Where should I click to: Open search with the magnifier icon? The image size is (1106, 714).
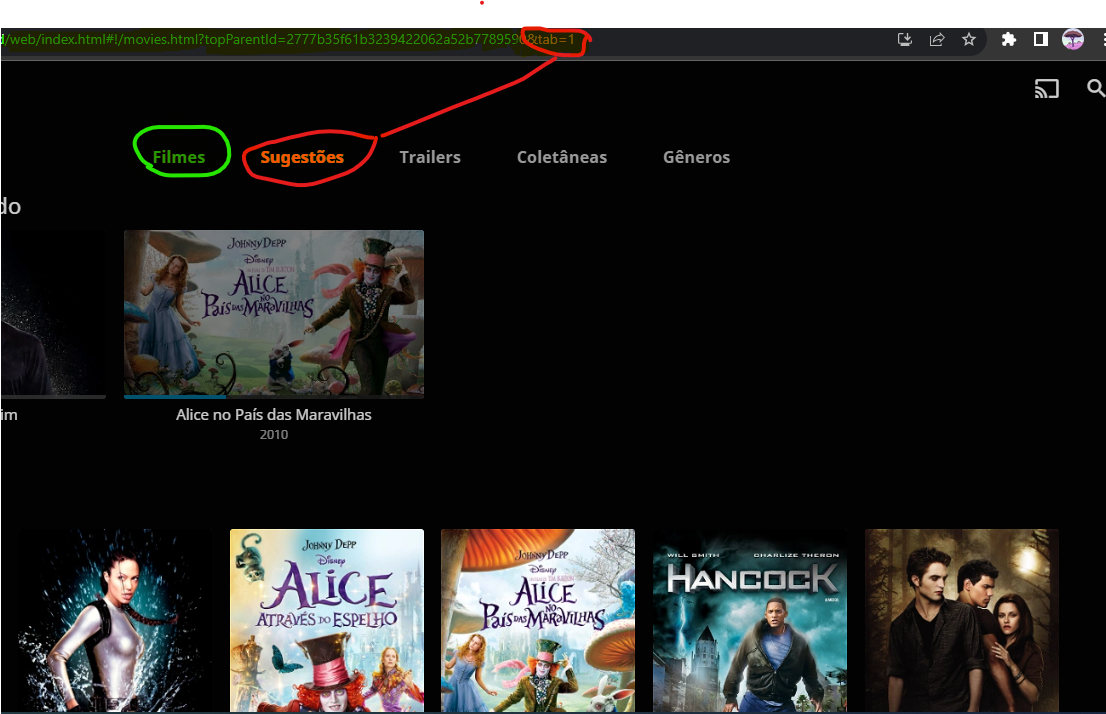tap(1095, 89)
